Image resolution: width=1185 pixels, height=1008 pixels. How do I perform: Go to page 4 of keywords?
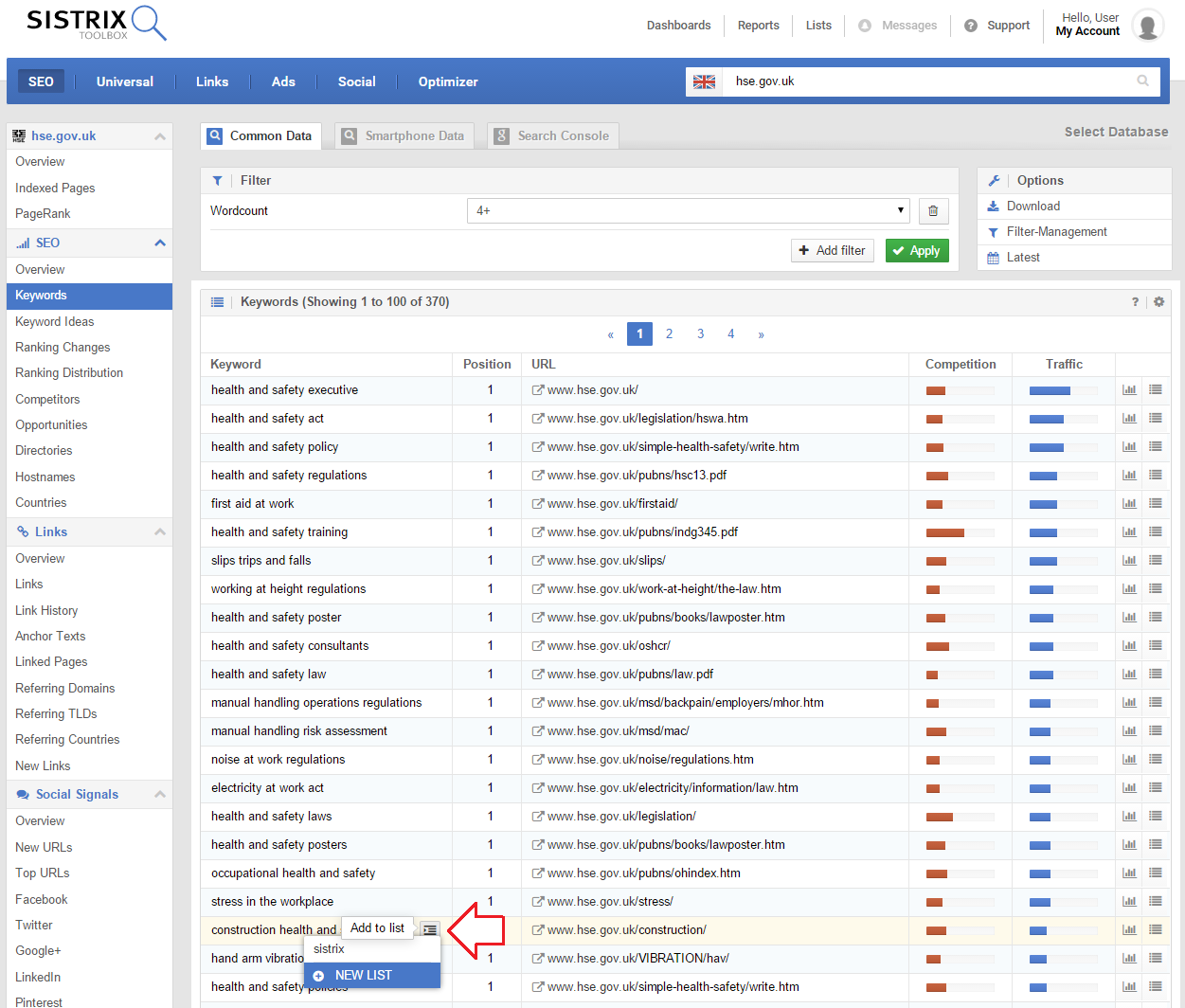pyautogui.click(x=731, y=333)
